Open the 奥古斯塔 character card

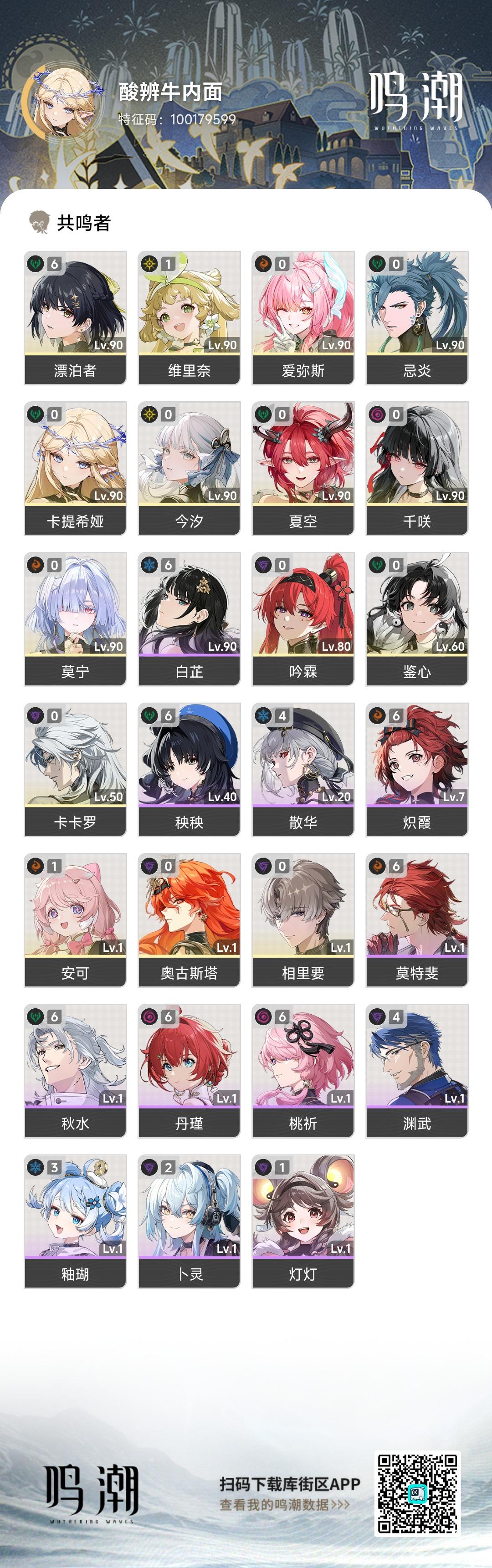[x=190, y=920]
